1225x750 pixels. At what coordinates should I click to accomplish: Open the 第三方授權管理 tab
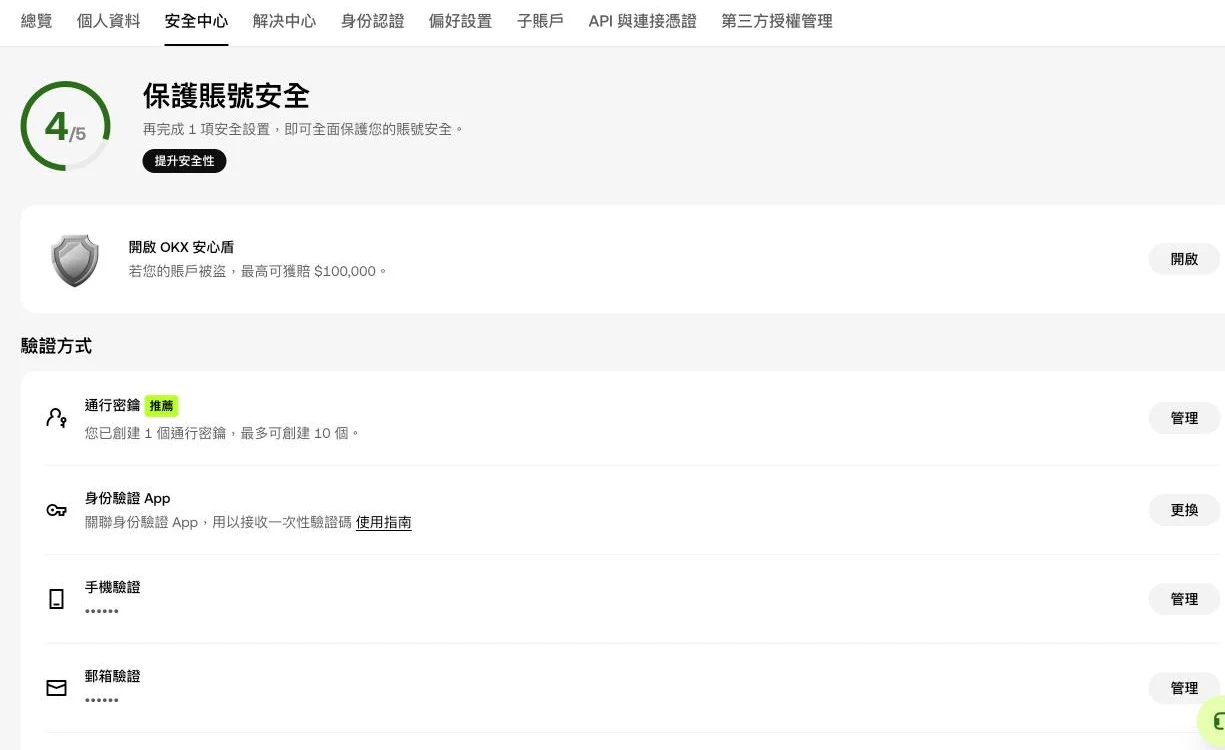(777, 21)
